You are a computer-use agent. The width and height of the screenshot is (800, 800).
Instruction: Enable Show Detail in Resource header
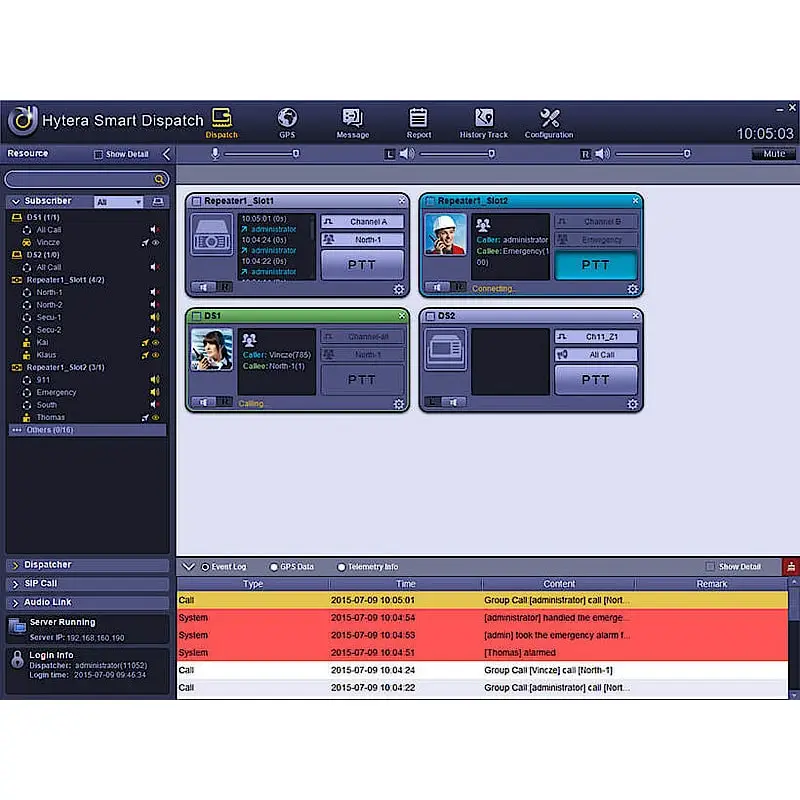click(x=98, y=155)
